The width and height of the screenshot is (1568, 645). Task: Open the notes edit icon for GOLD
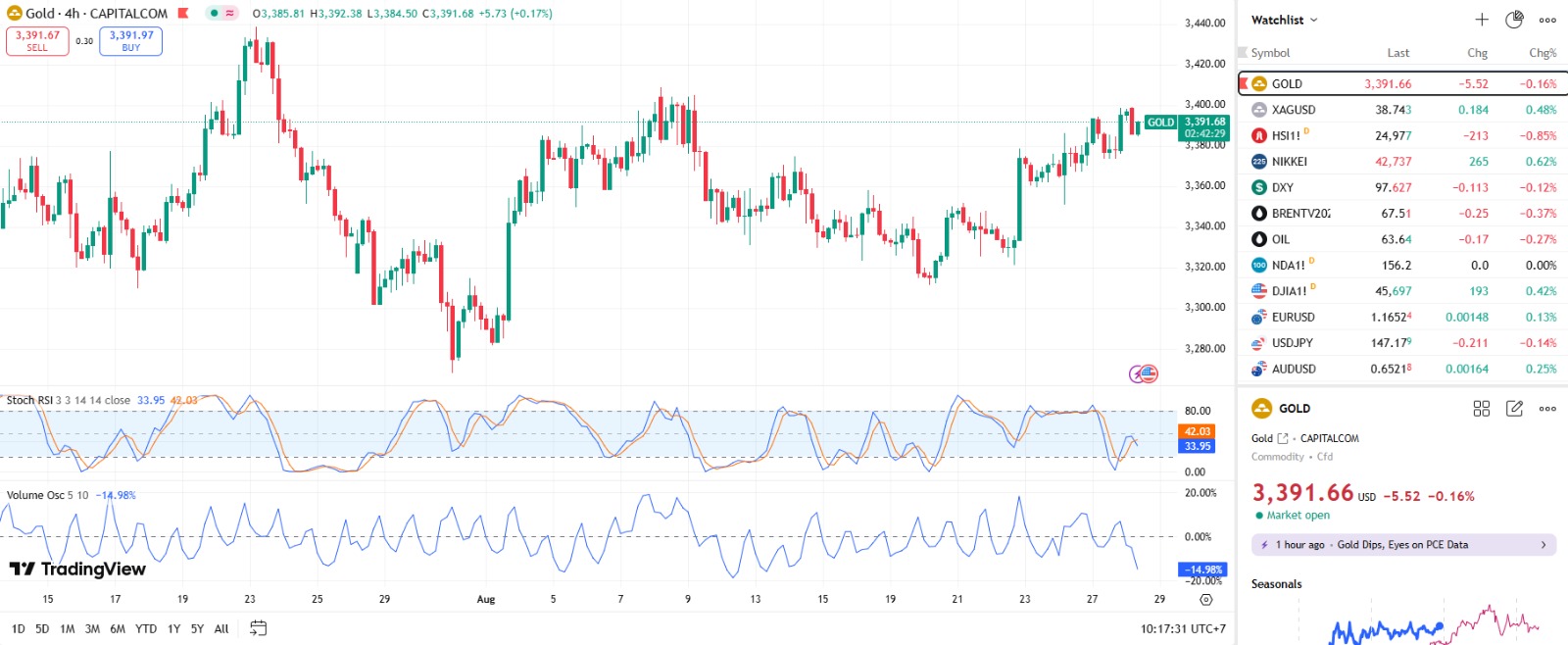1514,409
